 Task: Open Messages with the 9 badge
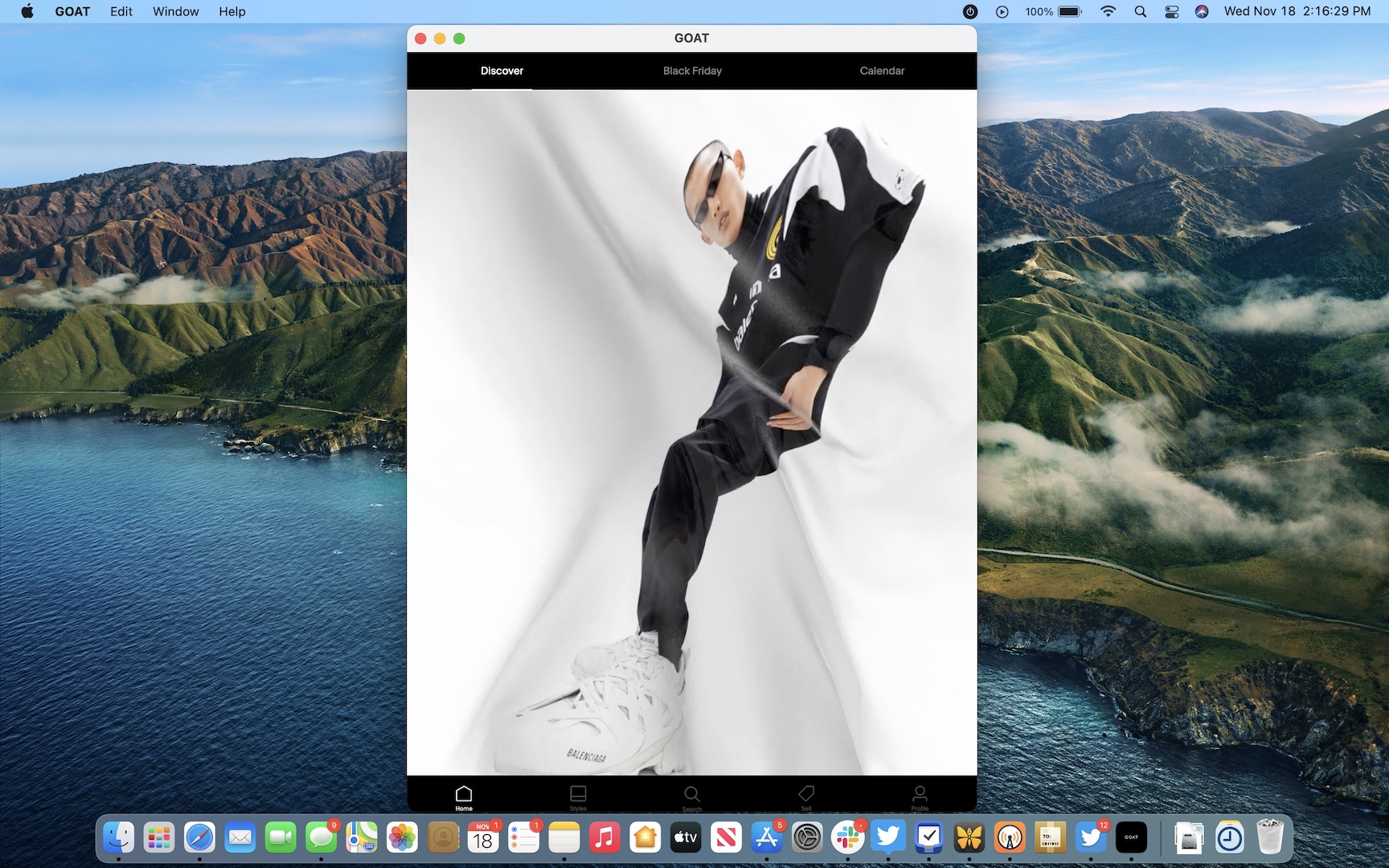click(322, 838)
